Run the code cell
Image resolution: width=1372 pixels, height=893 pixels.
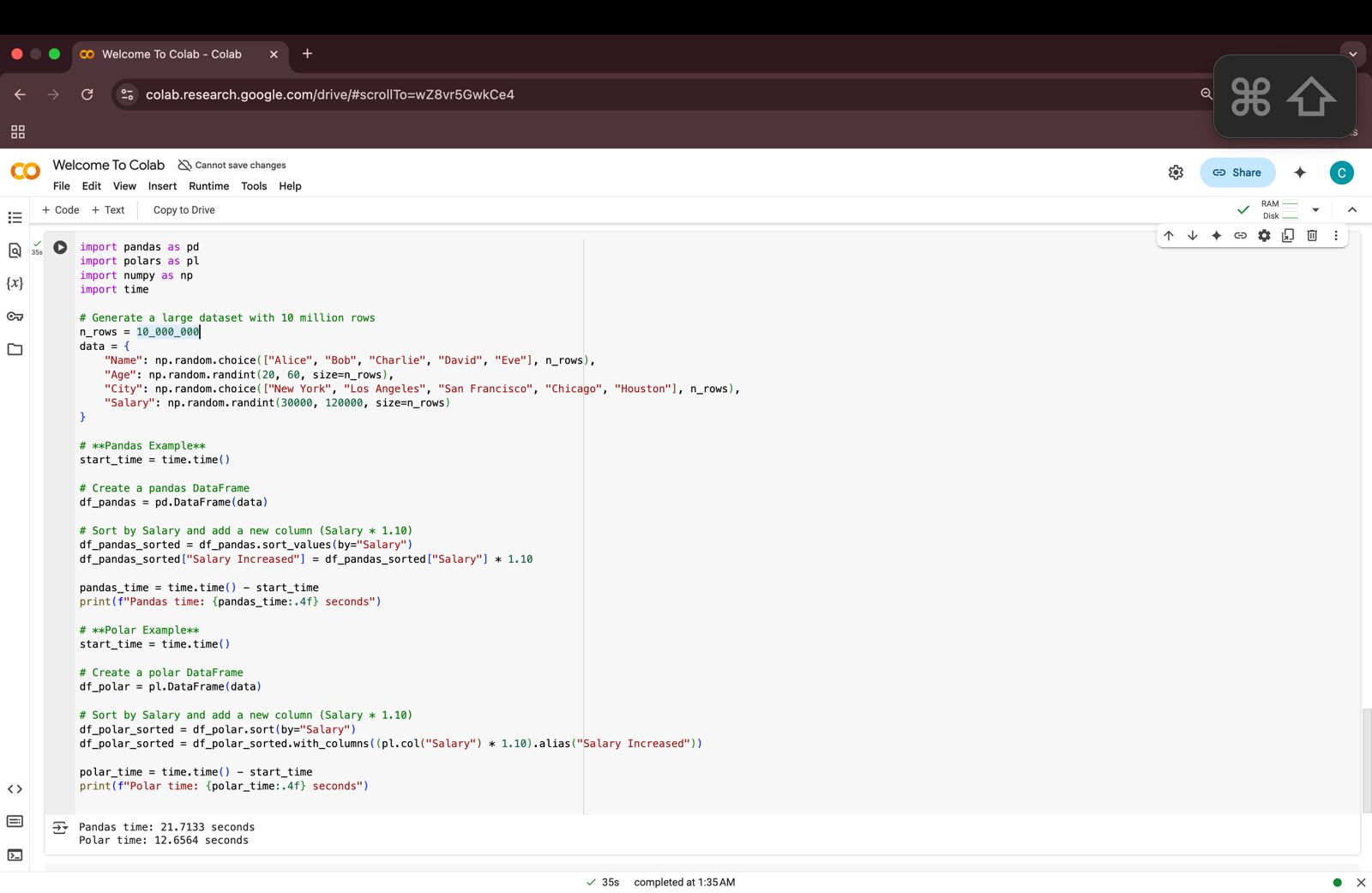coord(60,247)
